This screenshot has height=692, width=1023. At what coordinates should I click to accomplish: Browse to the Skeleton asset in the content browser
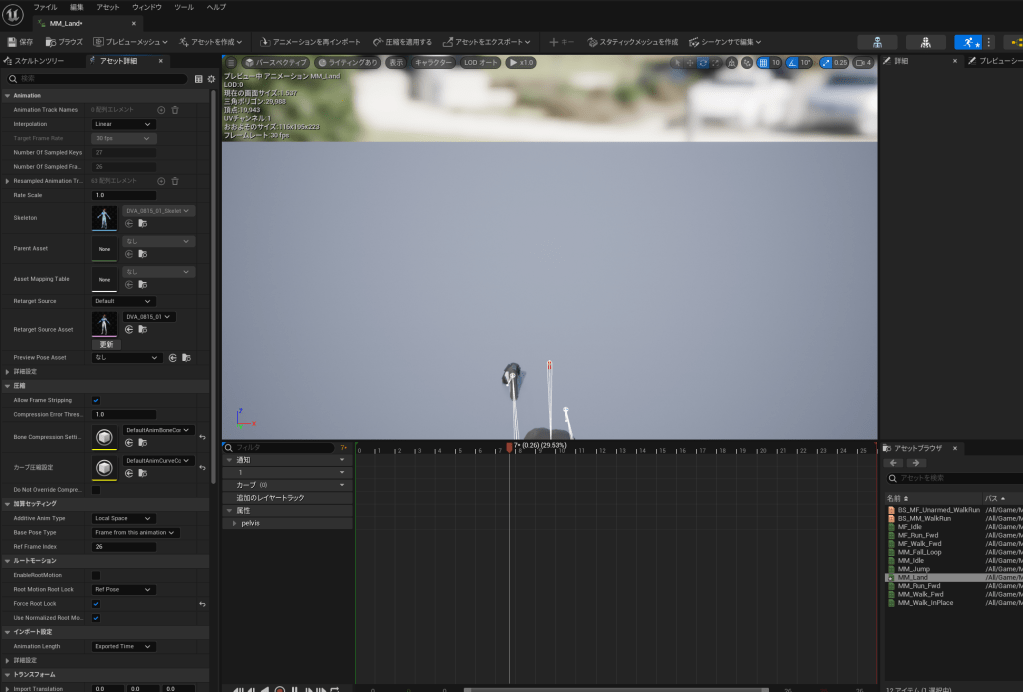[142, 225]
